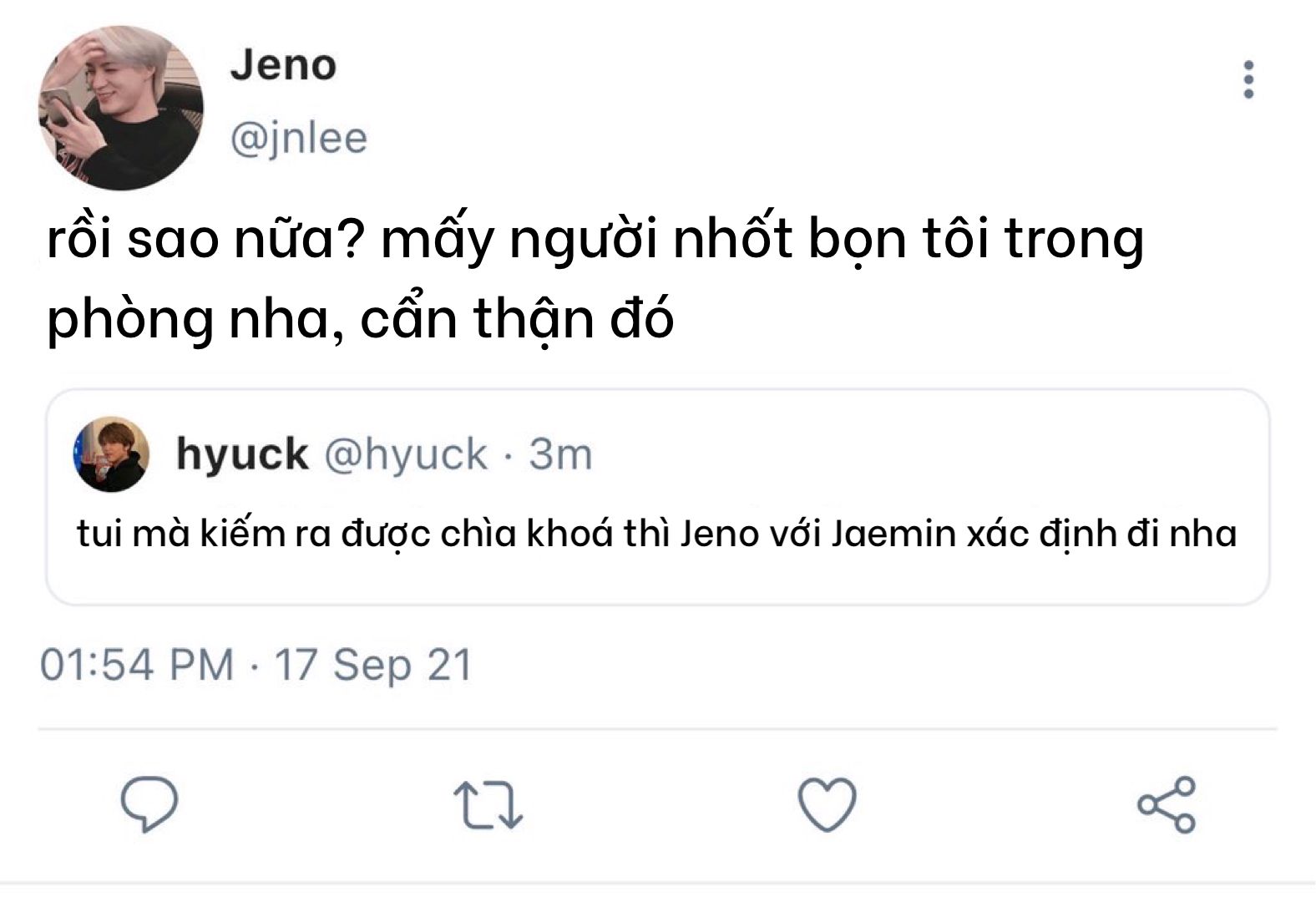
Task: Click the 01:54 PM post time
Action: (137, 666)
